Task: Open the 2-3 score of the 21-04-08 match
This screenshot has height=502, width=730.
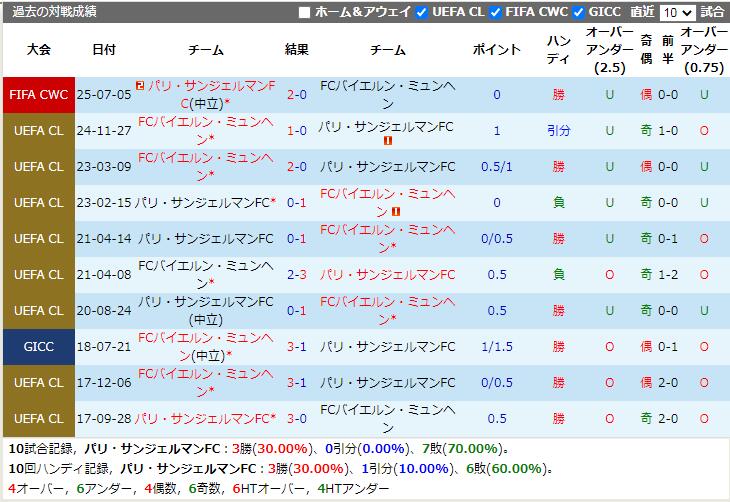Action: [x=297, y=274]
